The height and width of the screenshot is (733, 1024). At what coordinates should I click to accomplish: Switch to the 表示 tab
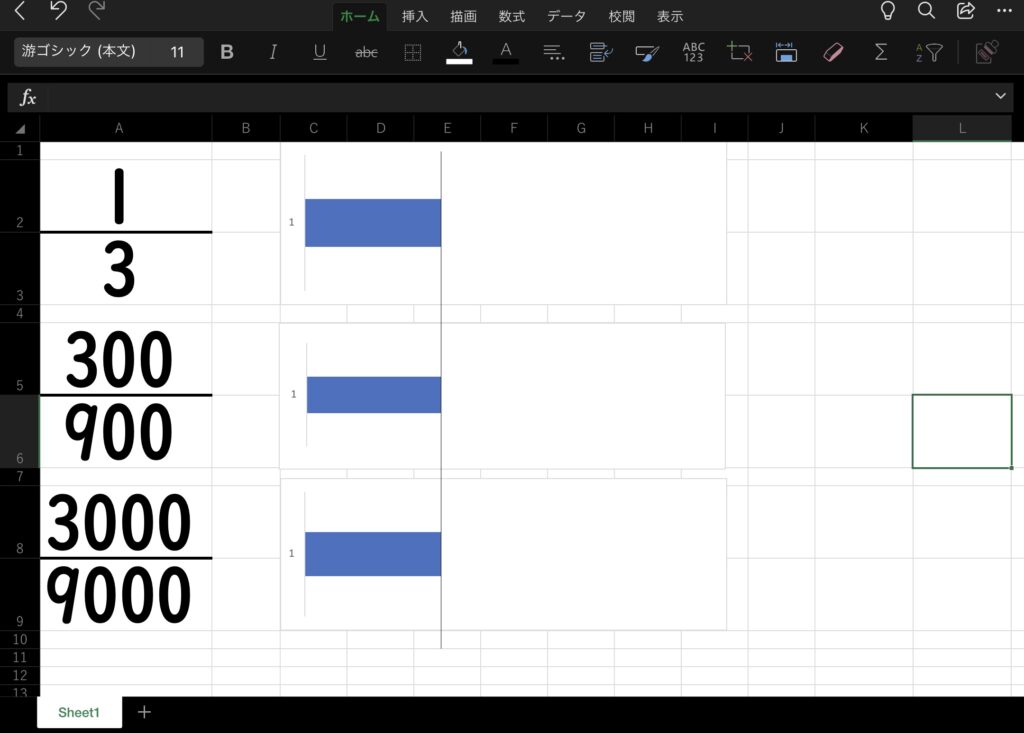click(669, 16)
